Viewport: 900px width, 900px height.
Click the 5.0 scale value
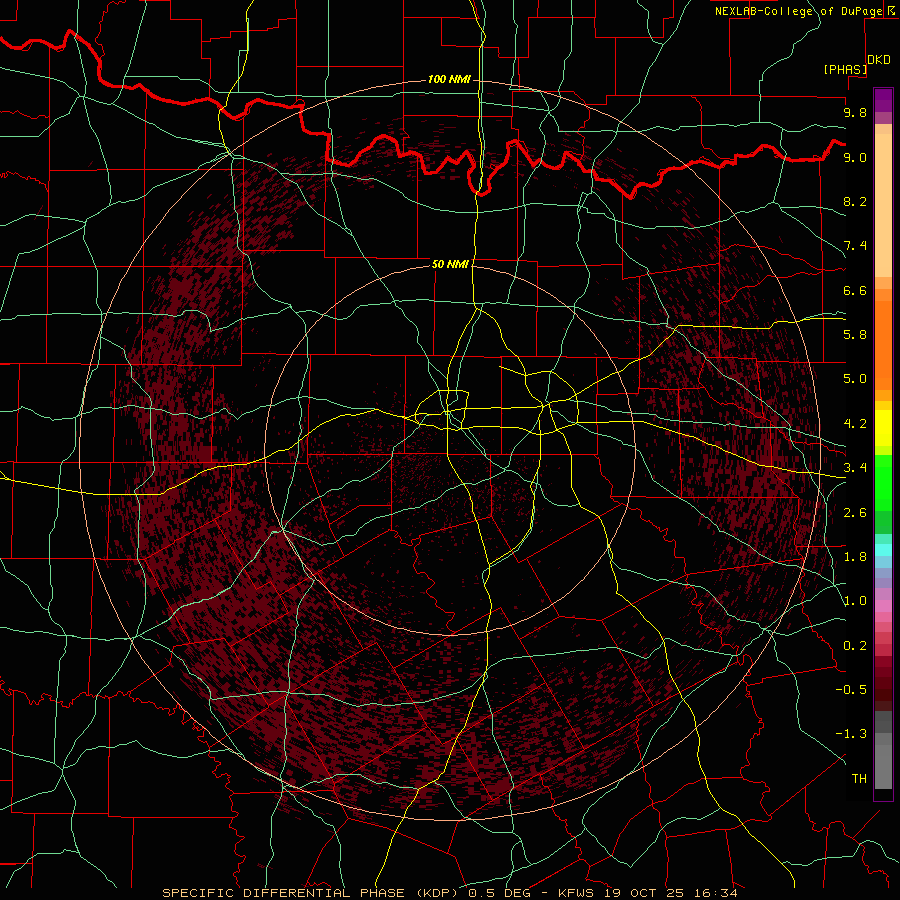coord(855,379)
